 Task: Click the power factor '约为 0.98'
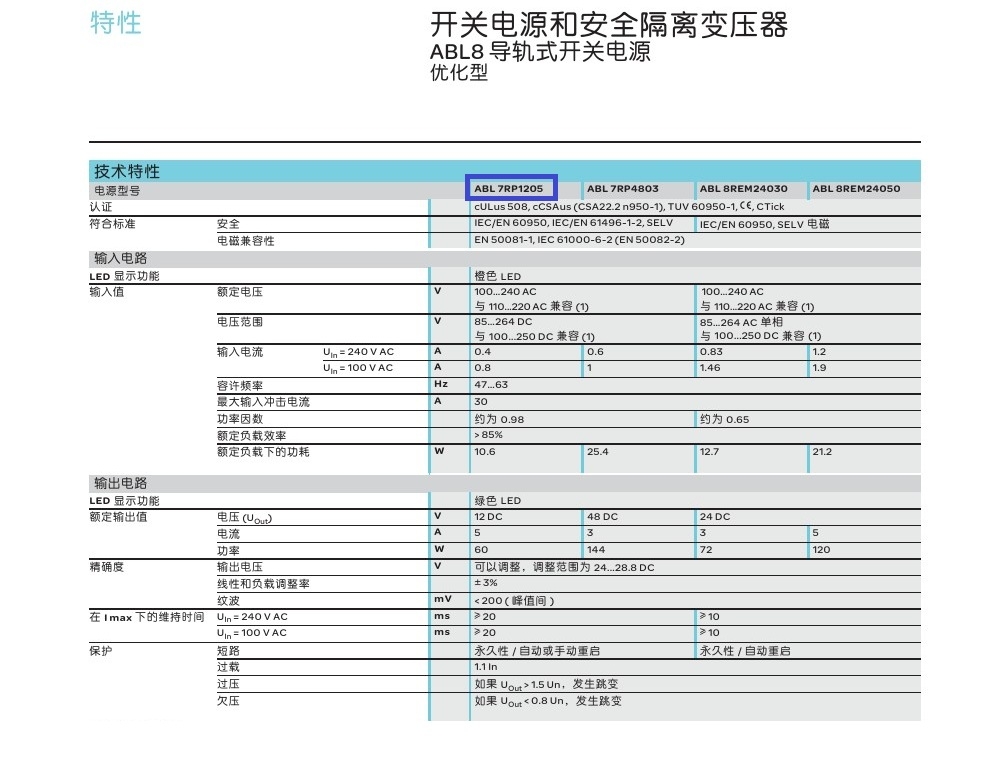click(x=499, y=419)
